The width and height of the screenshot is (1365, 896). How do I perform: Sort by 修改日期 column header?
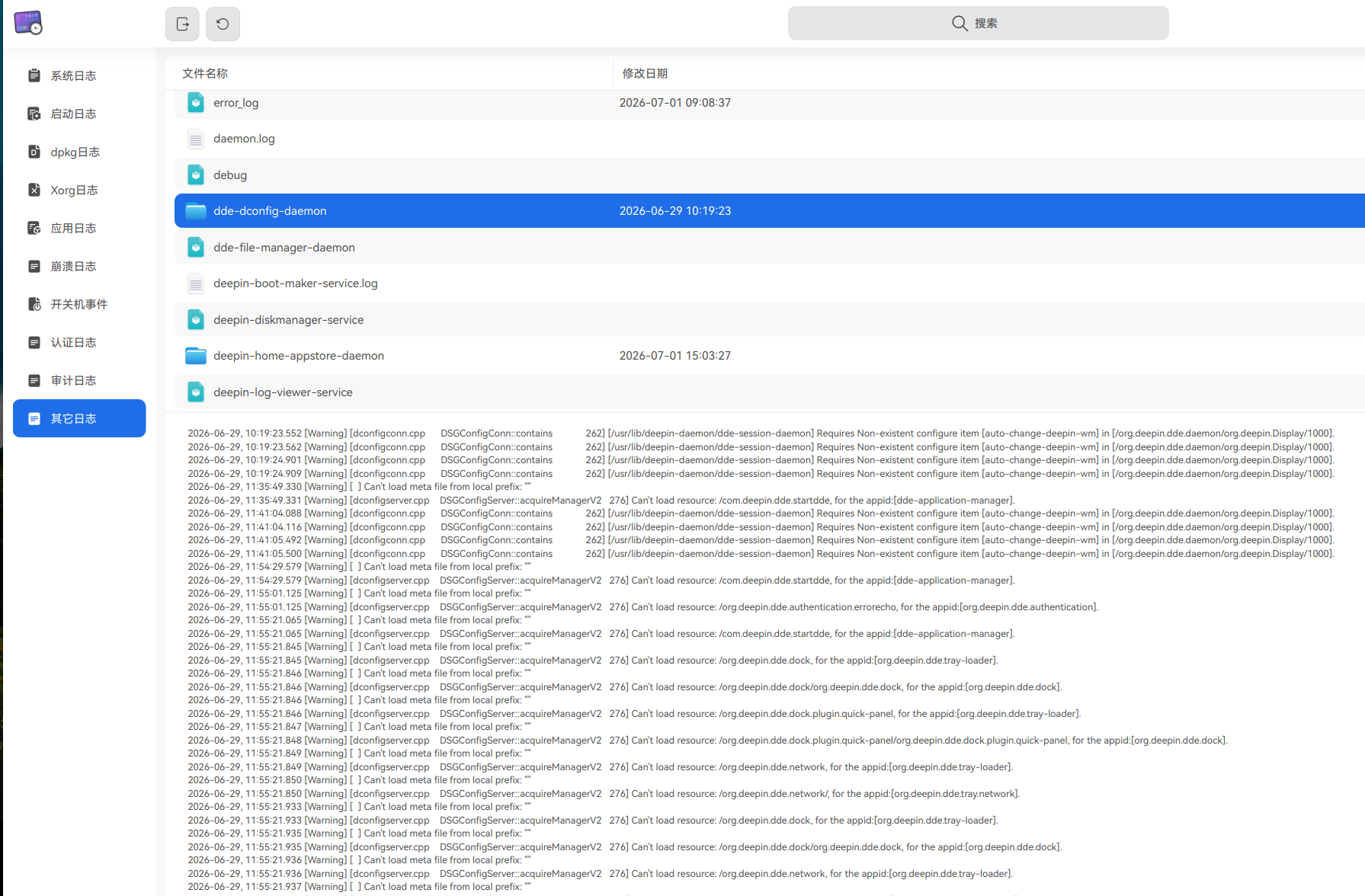tap(645, 73)
